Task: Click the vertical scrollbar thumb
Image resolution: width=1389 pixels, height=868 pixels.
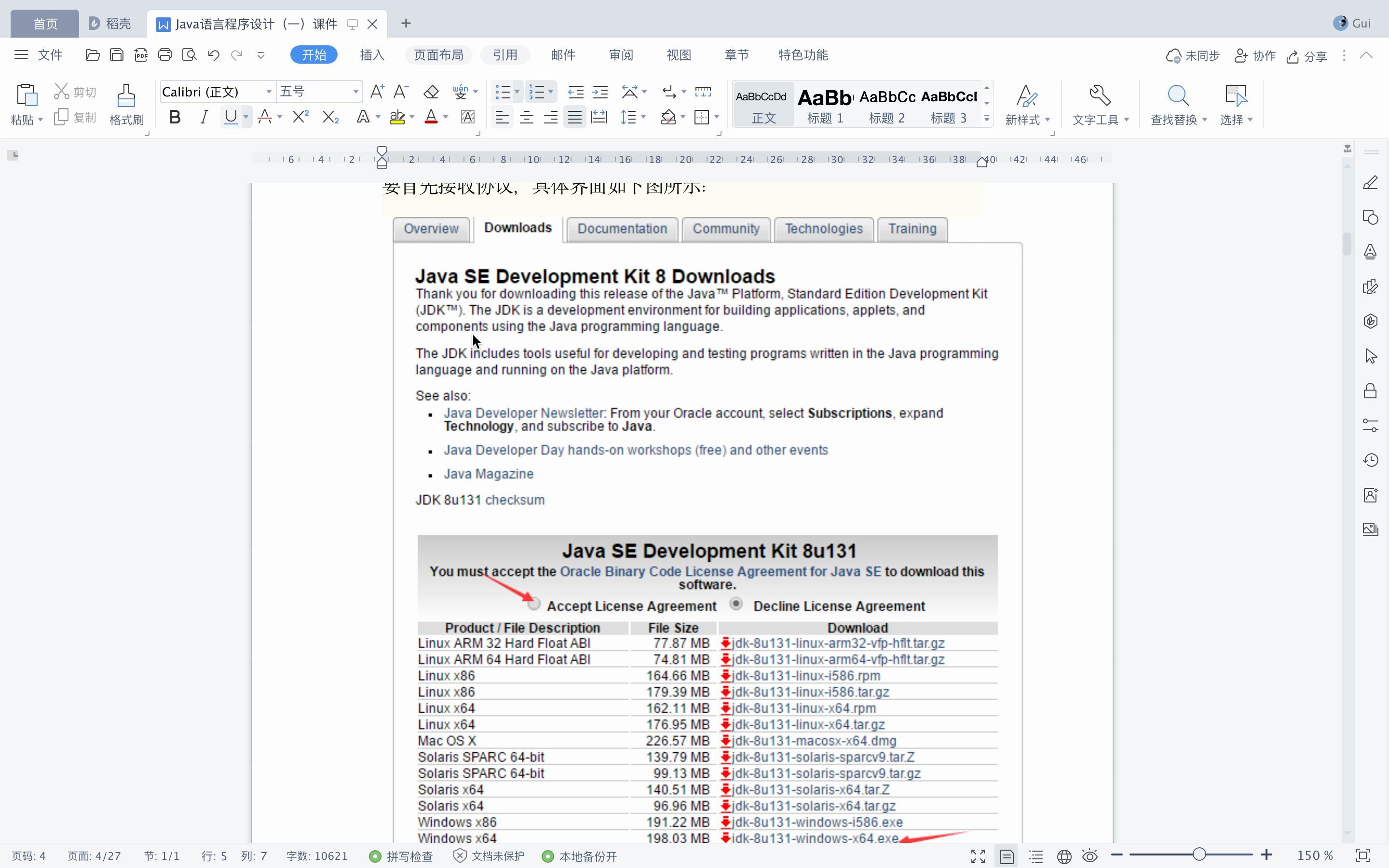Action: pos(1347,244)
